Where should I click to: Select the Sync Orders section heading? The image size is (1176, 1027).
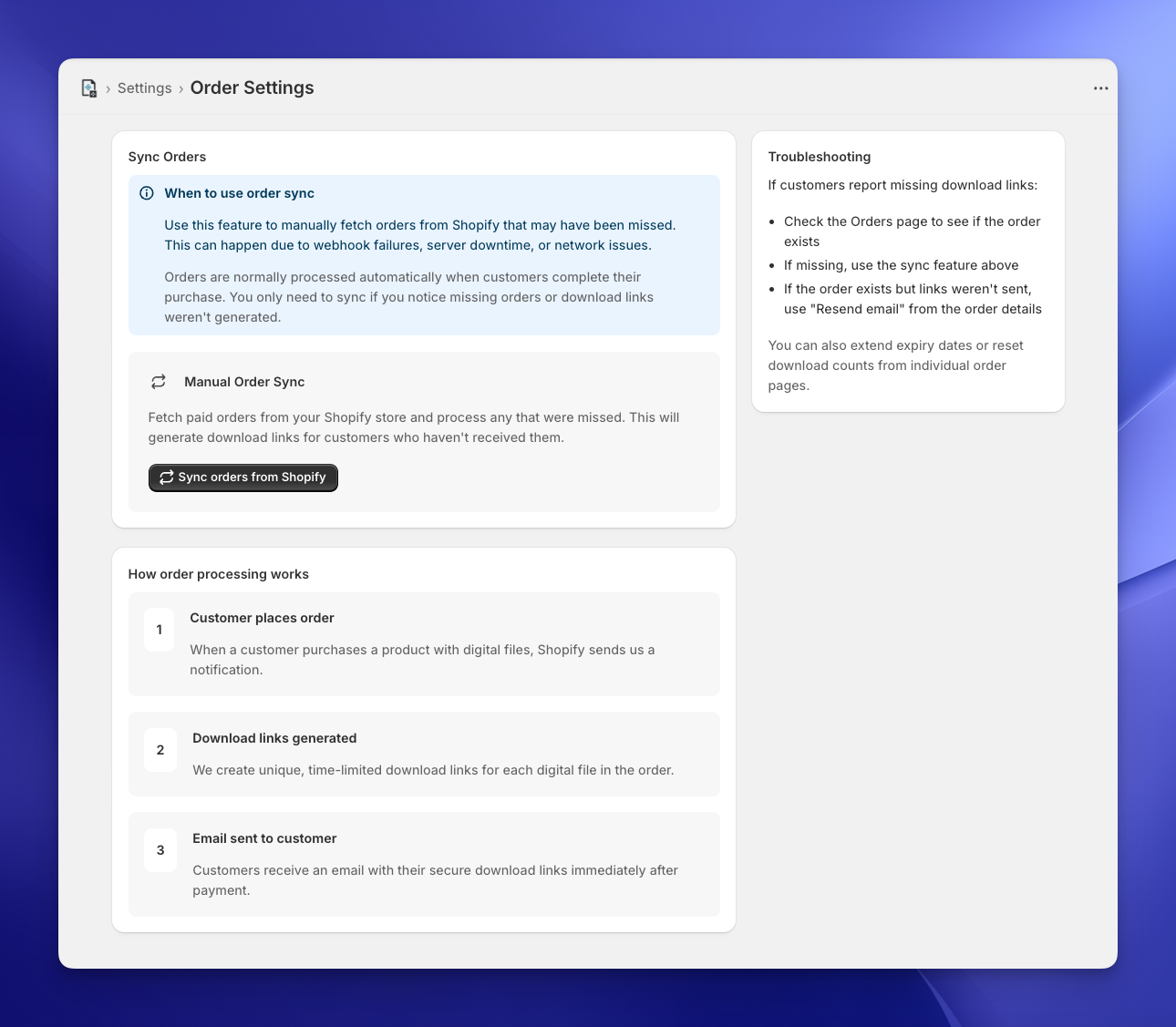click(167, 157)
